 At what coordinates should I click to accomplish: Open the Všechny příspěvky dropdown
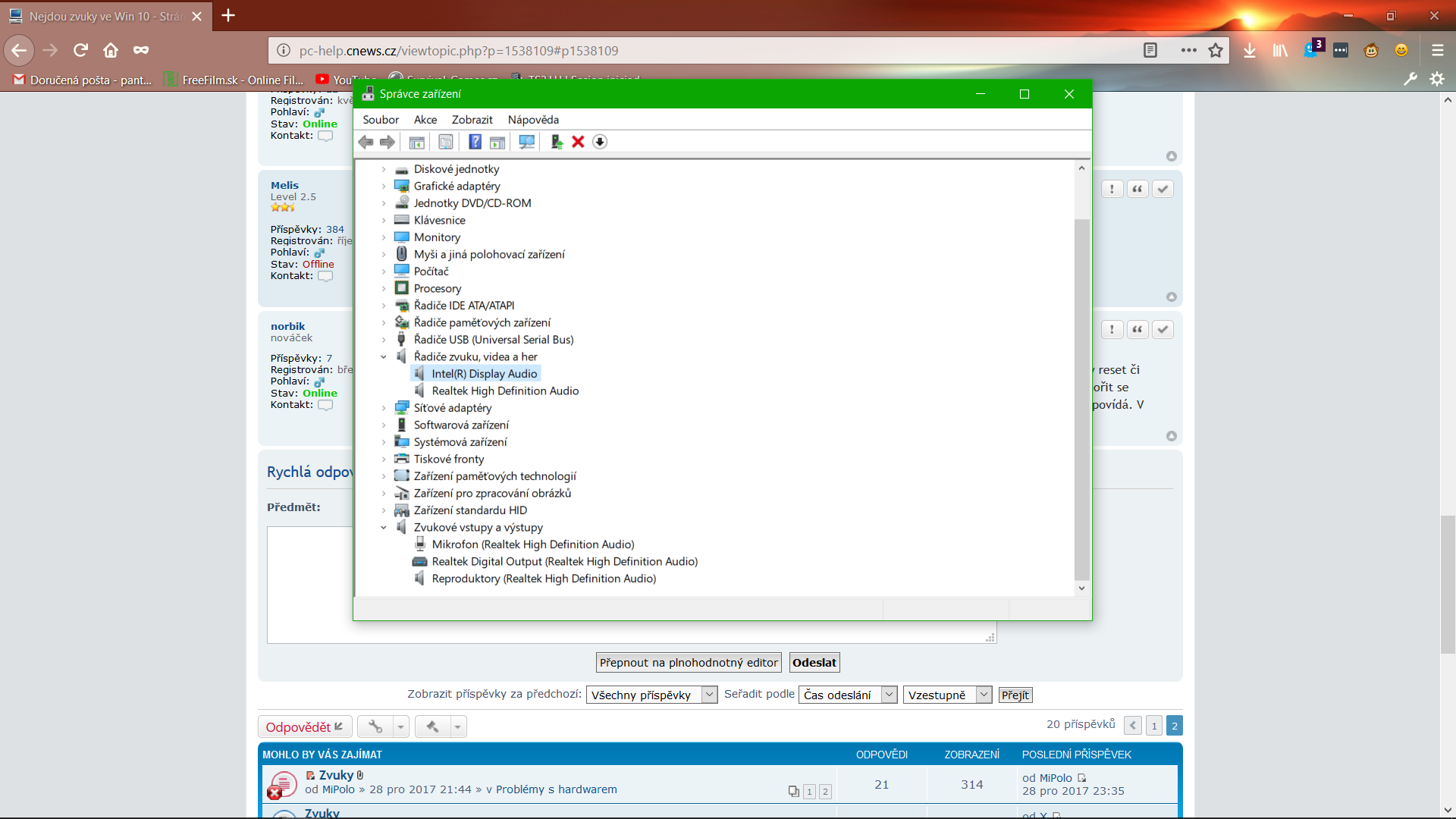651,695
